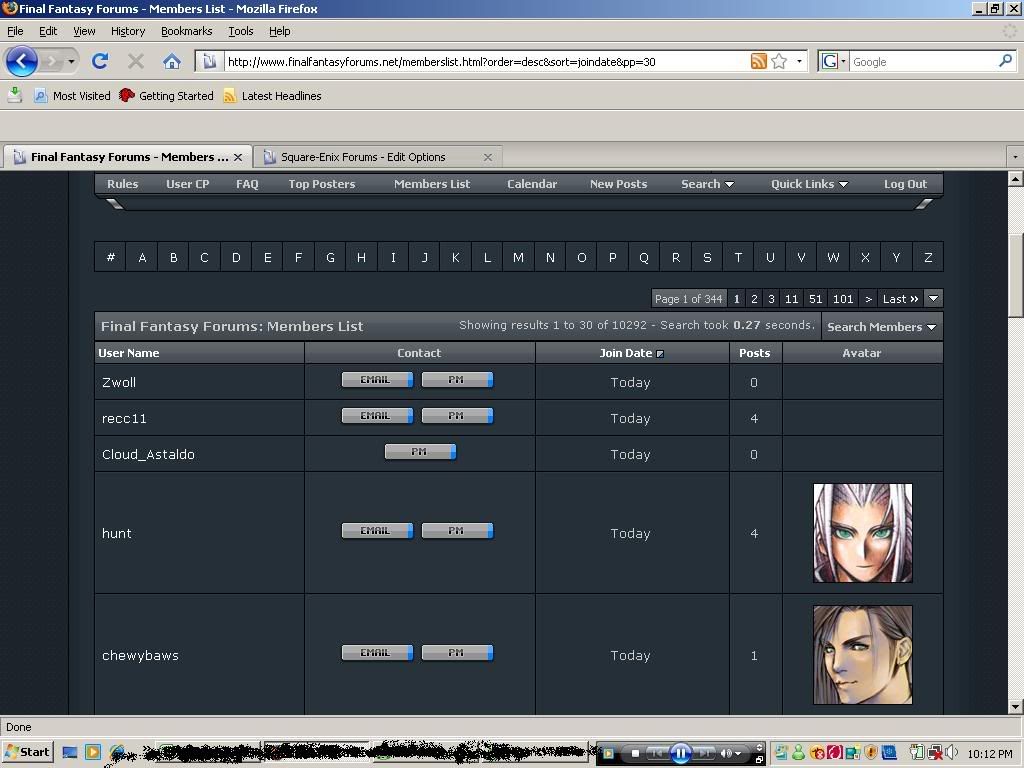Screen dimensions: 1024x768
Task: Open the page jump dropdown arrow
Action: click(934, 298)
